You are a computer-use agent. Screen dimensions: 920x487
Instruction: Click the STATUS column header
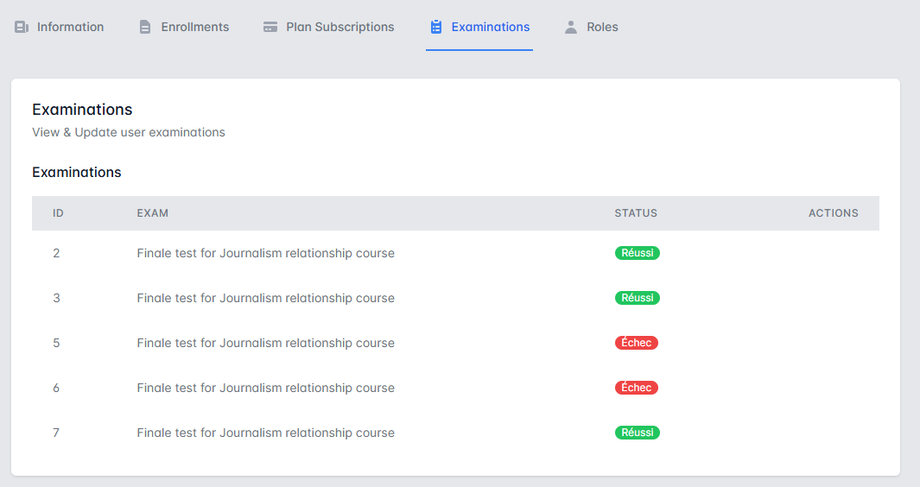point(636,213)
